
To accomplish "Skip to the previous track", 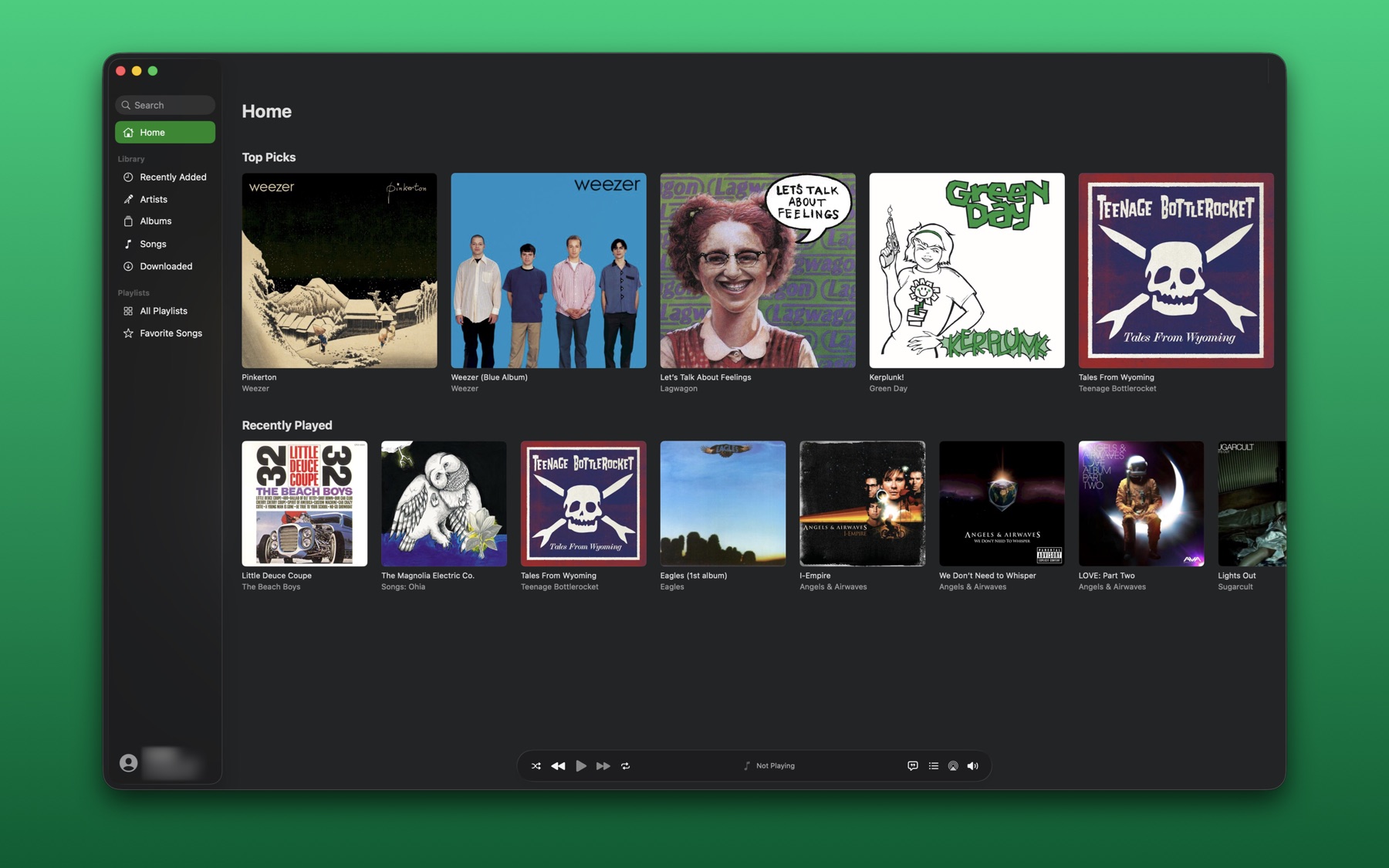I will coord(558,766).
